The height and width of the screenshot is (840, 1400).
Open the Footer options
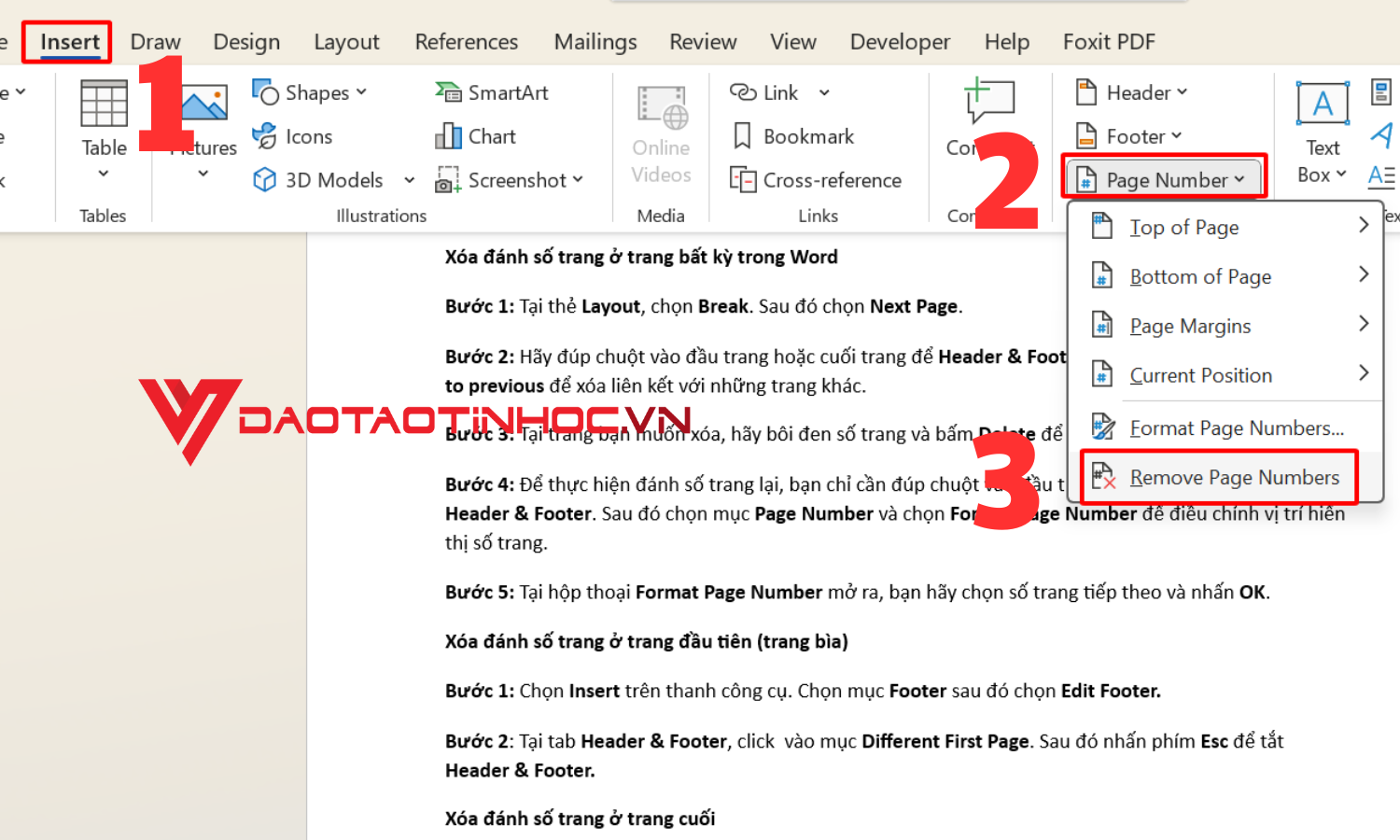click(x=1127, y=136)
